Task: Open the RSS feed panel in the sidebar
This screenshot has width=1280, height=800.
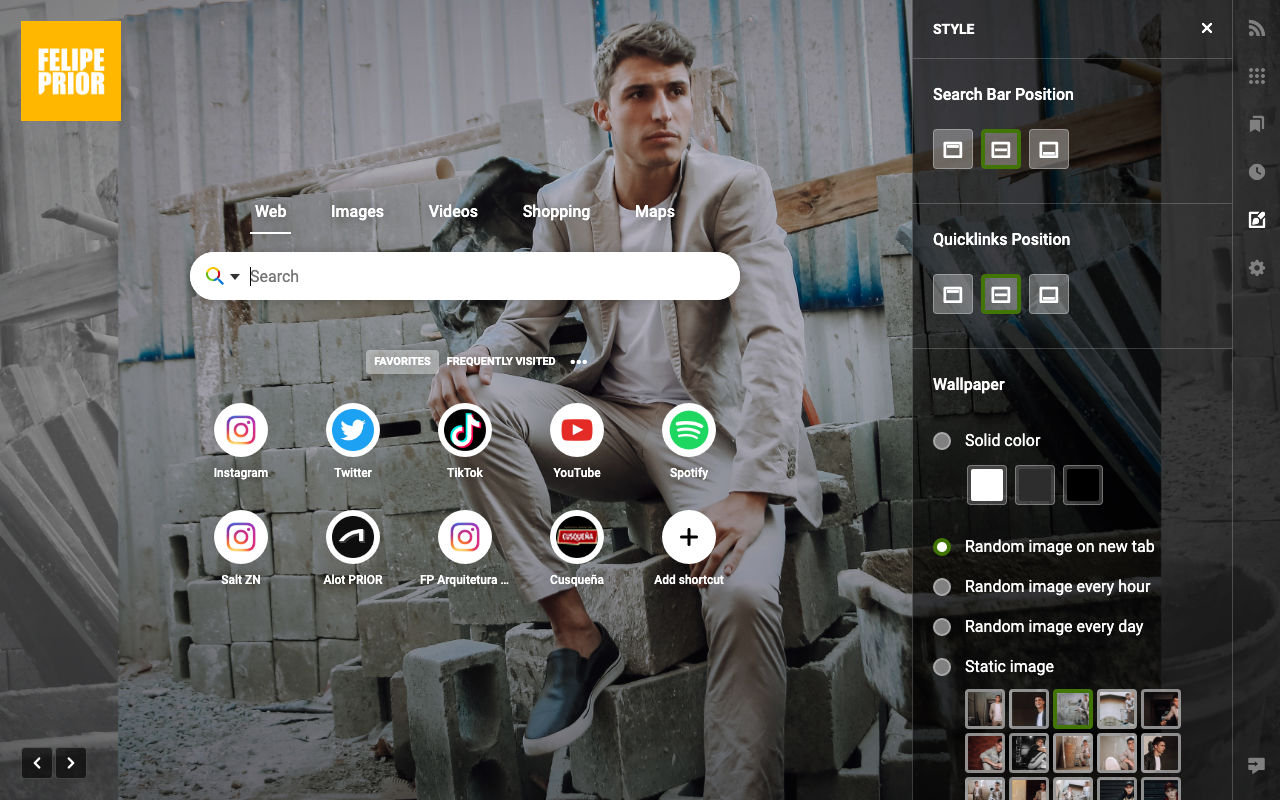Action: click(x=1257, y=29)
